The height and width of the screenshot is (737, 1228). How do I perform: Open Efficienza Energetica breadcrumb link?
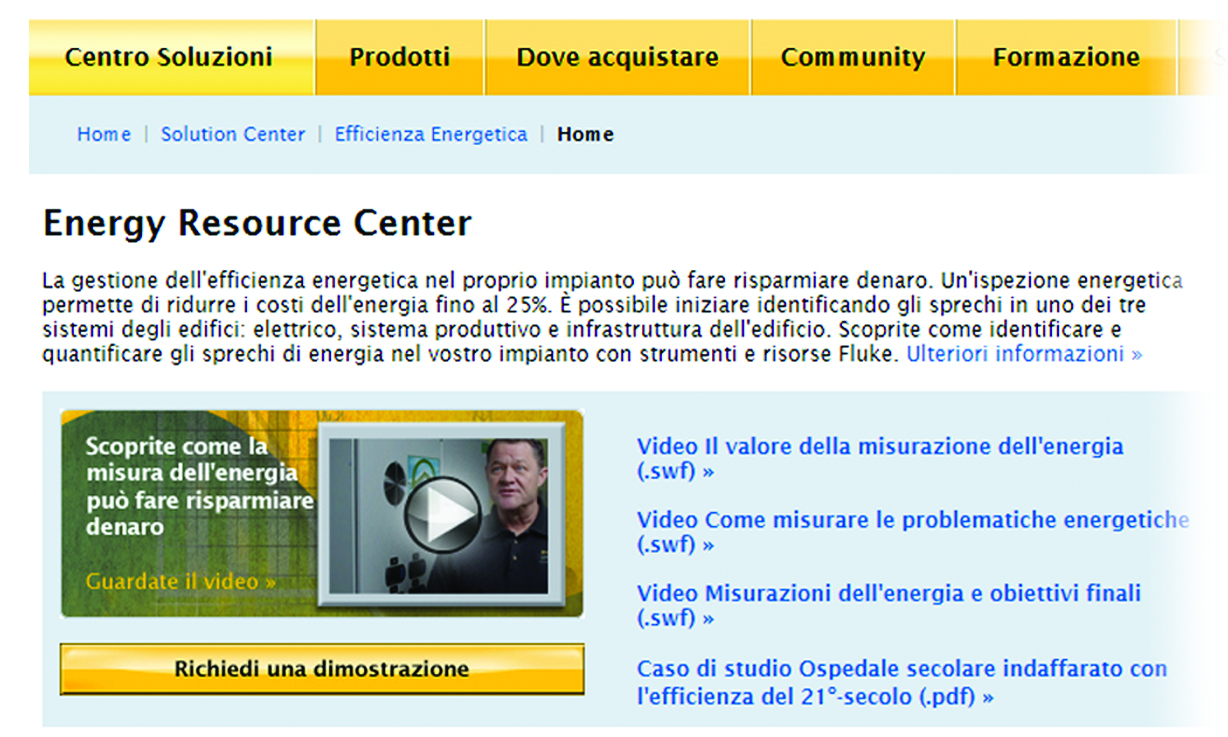click(x=431, y=134)
